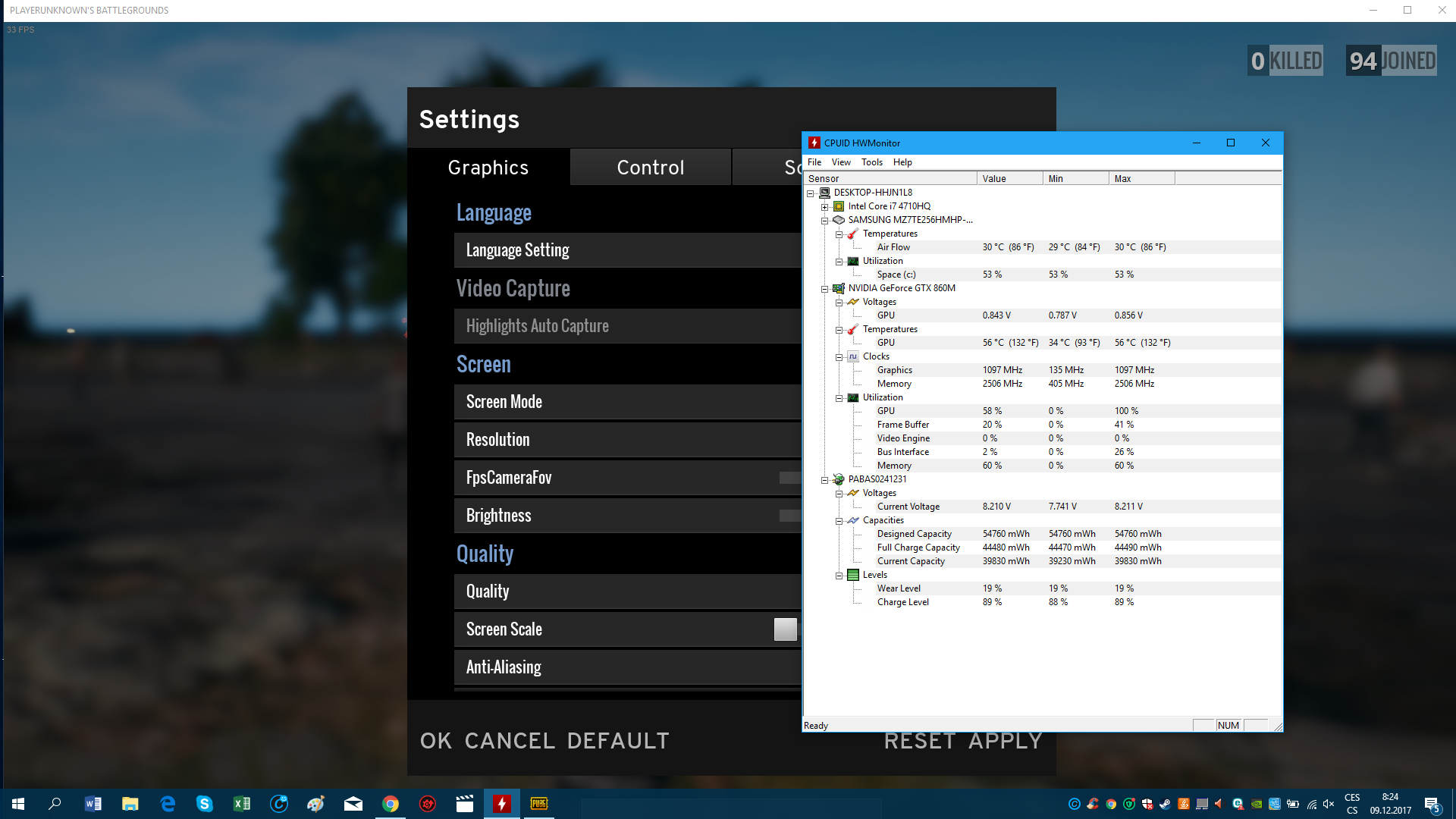Select the Language Setting row

pyautogui.click(x=628, y=250)
